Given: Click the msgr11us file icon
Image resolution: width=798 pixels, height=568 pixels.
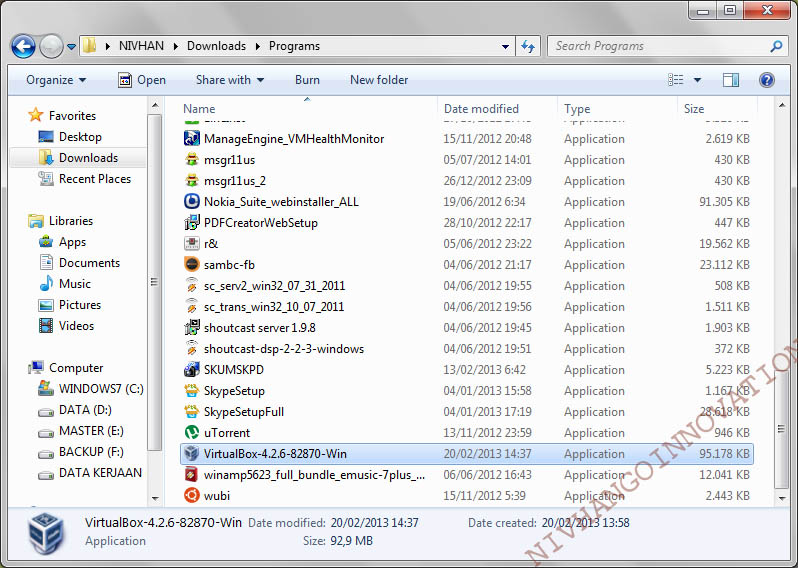Looking at the screenshot, I should tap(191, 160).
